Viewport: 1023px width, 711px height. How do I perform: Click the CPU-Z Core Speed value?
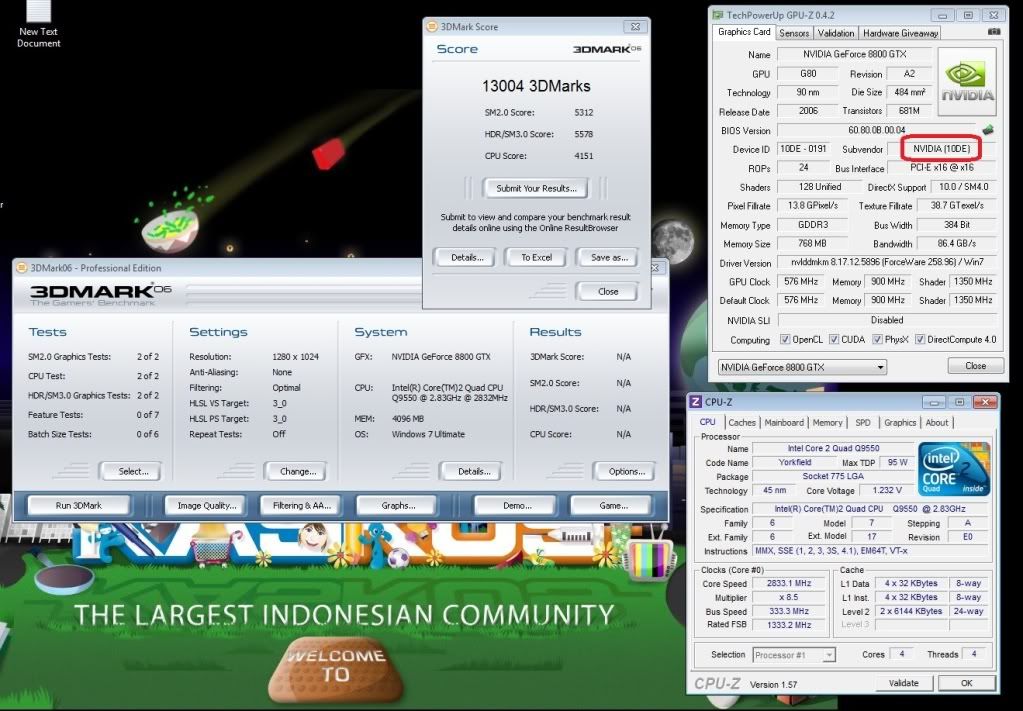tap(788, 584)
